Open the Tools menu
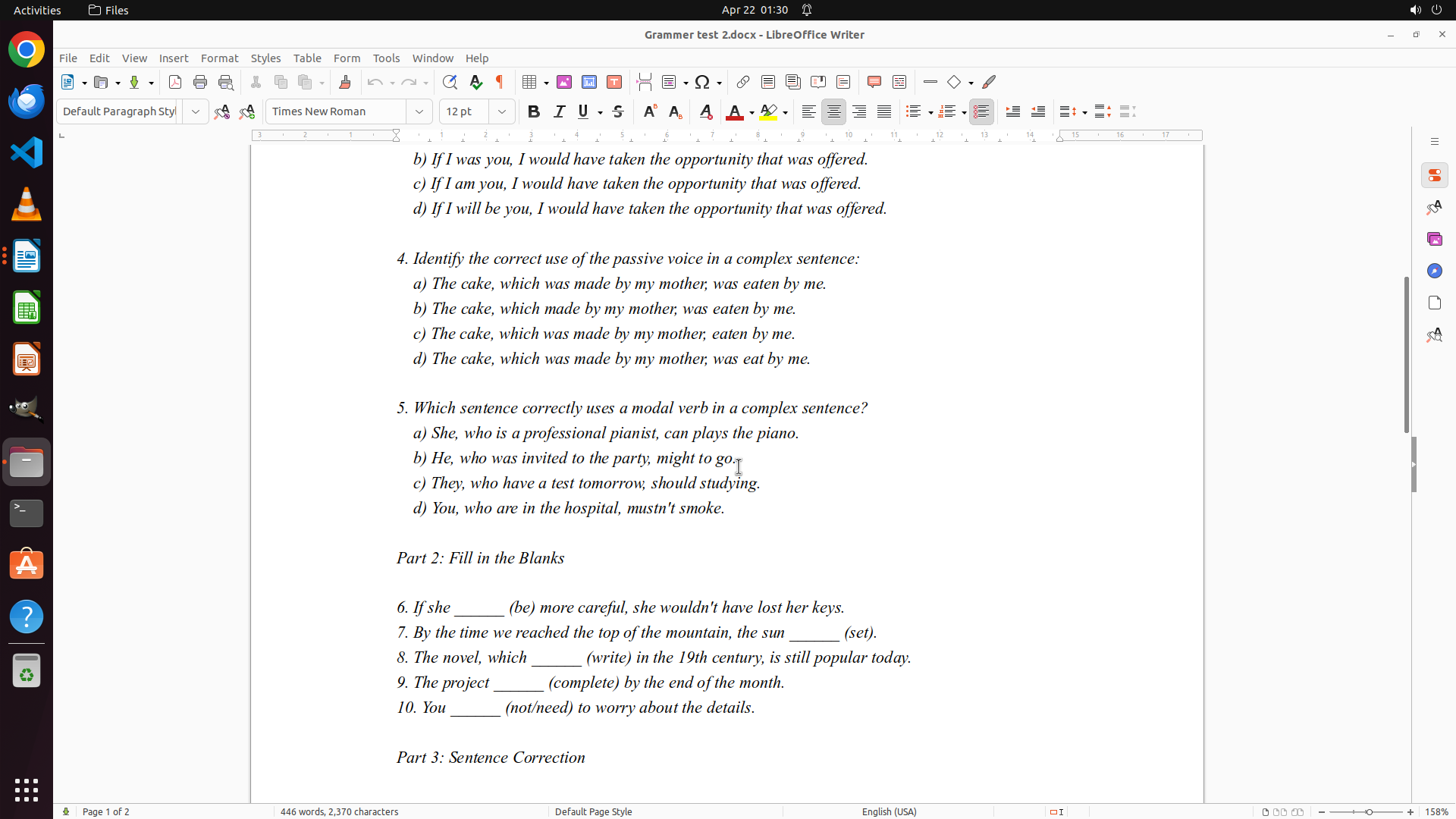 coord(386,58)
